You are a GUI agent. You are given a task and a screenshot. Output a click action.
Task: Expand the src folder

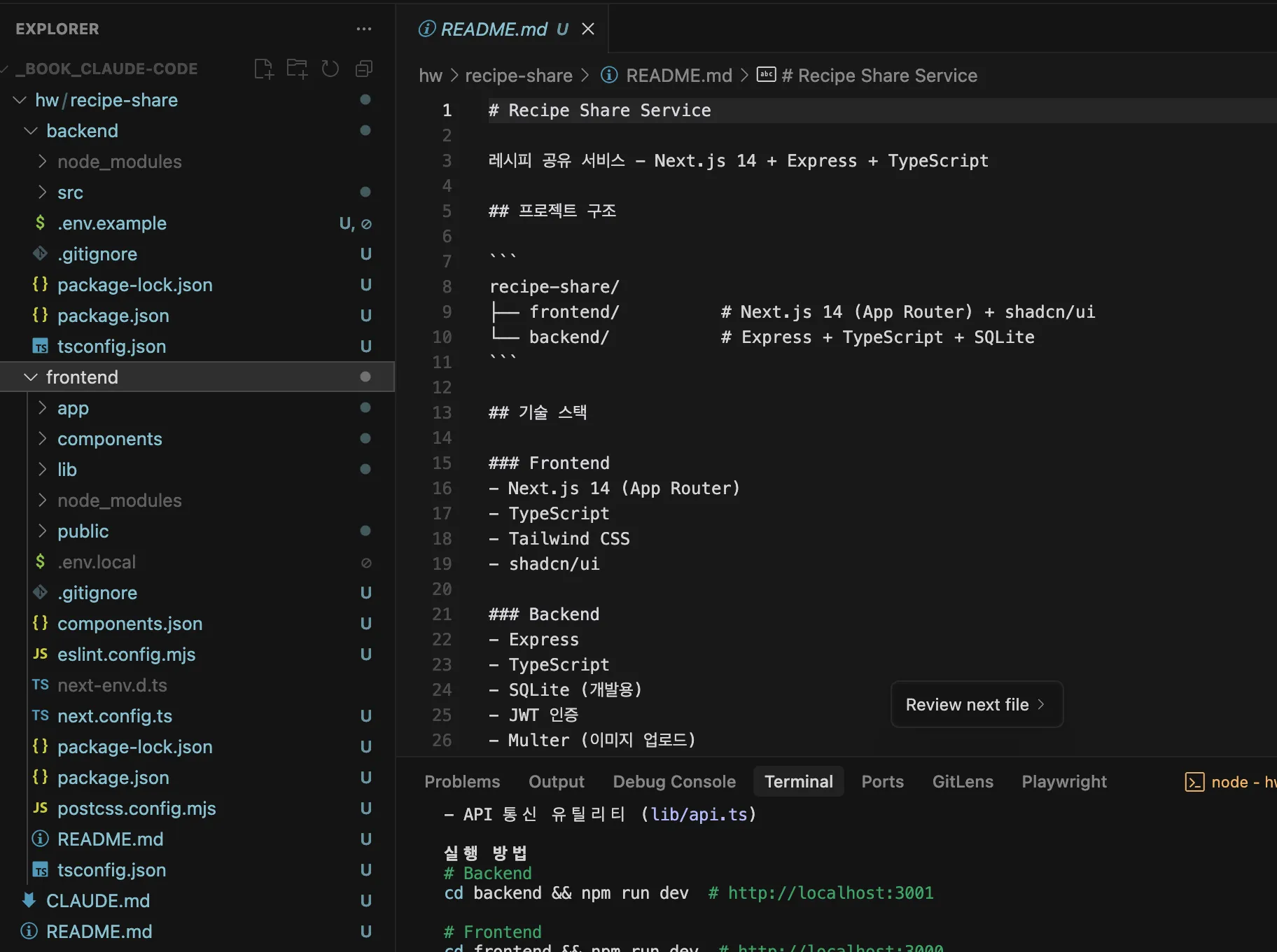(70, 192)
